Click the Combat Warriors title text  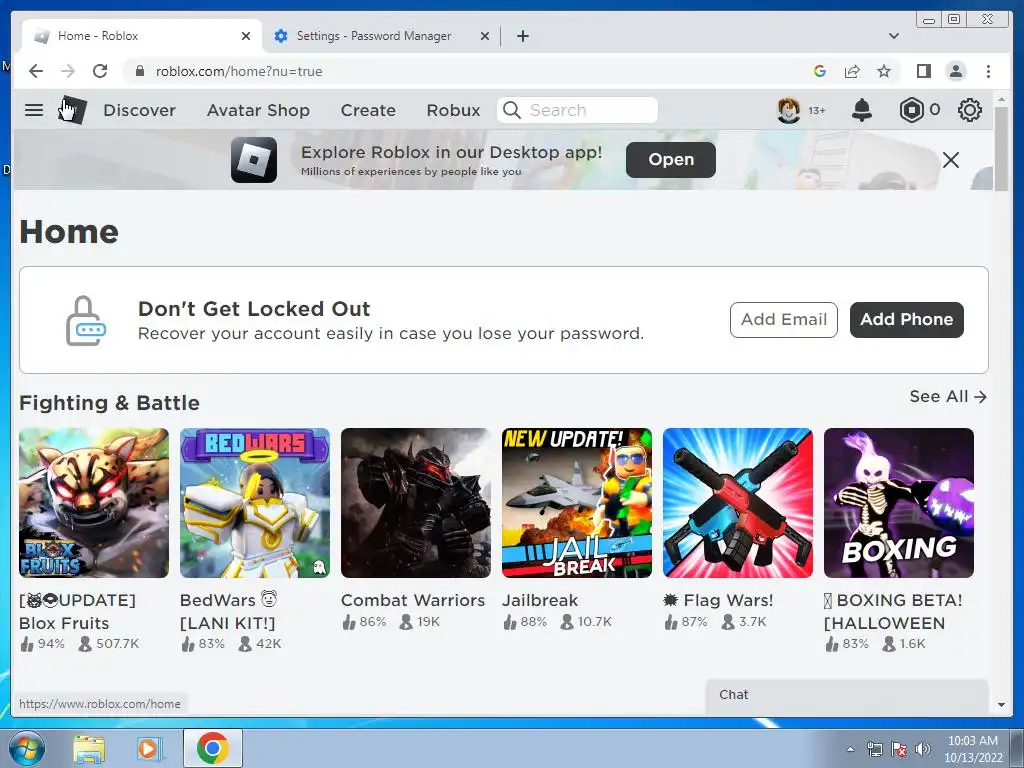413,600
